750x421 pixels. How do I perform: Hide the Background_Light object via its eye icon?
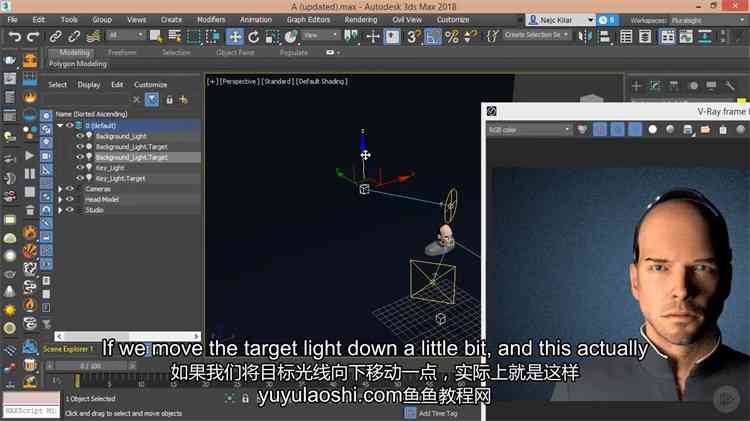pos(79,136)
